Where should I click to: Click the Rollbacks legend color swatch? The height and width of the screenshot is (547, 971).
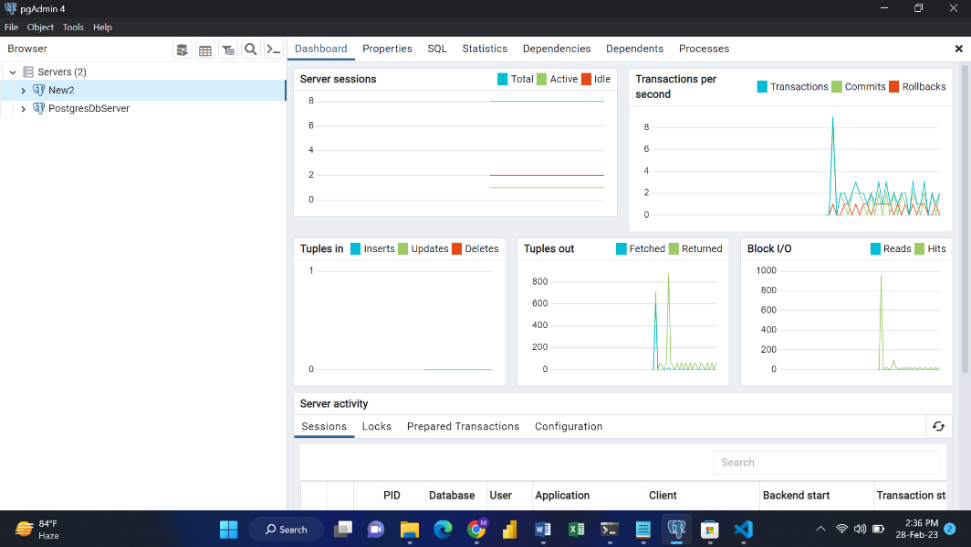(x=894, y=87)
